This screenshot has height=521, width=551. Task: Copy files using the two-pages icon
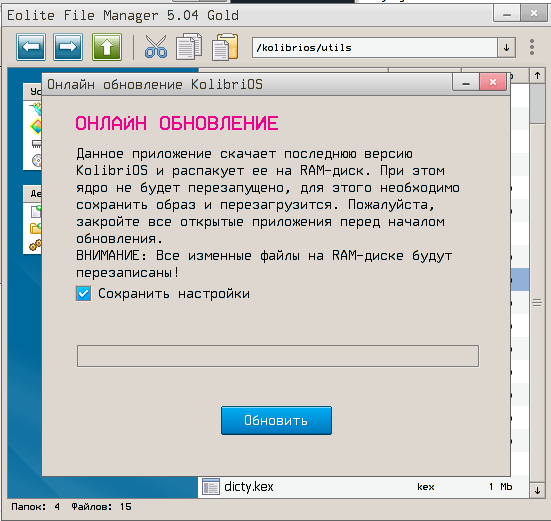tap(189, 46)
